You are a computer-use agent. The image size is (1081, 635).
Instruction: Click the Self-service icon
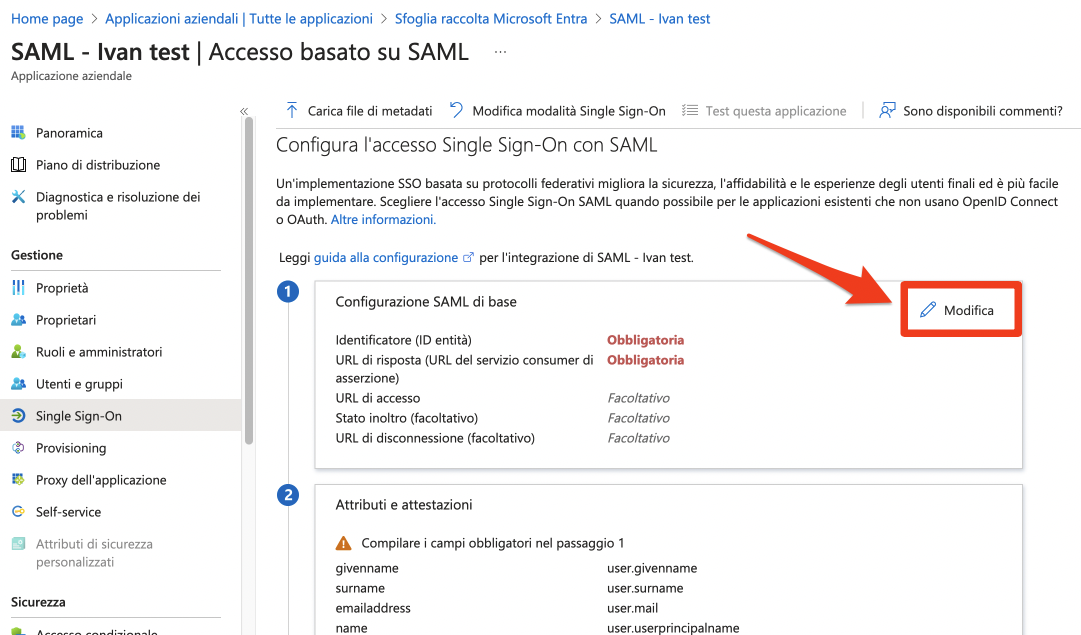[x=18, y=512]
